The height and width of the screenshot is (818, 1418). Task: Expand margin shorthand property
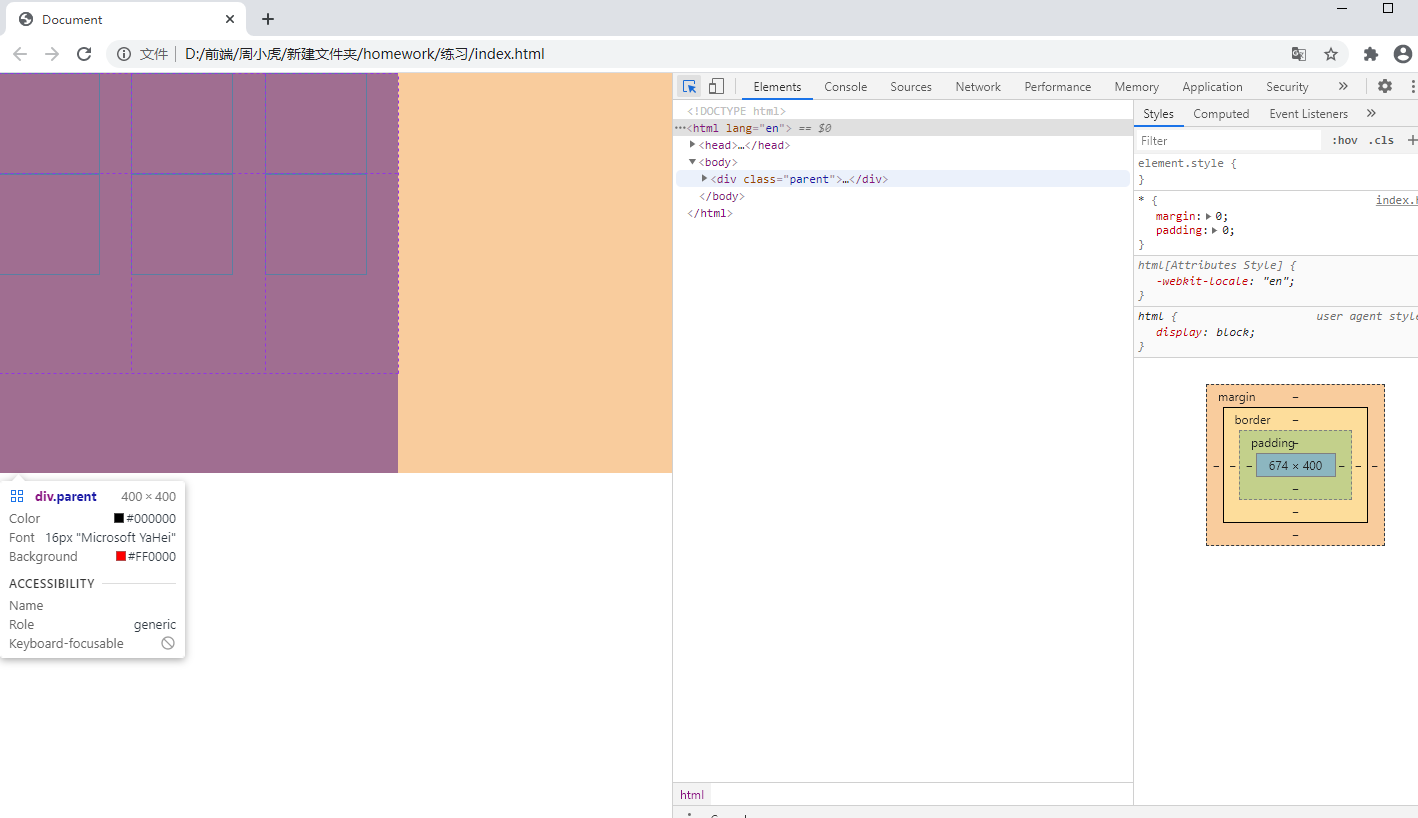pos(1209,216)
